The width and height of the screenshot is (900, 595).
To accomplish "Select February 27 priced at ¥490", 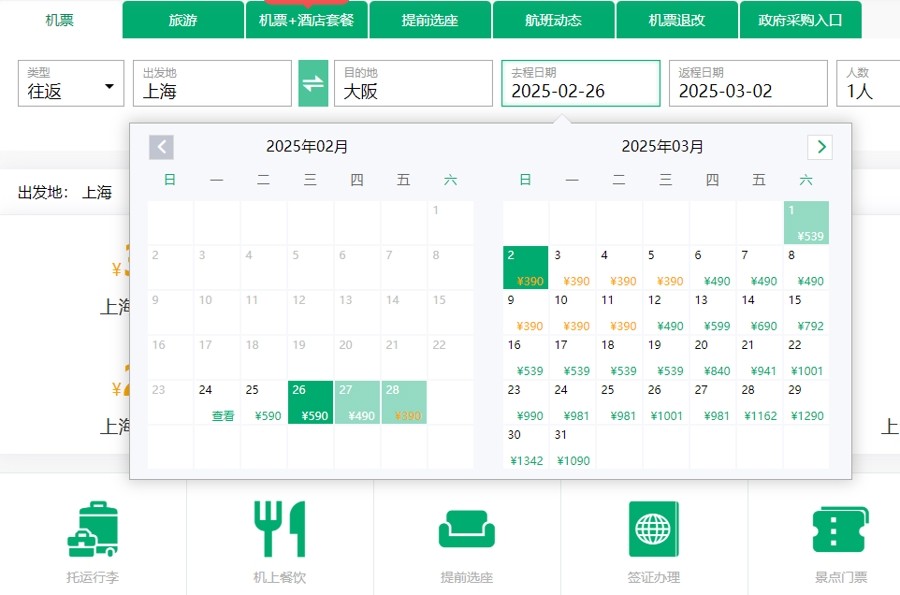I will (x=357, y=403).
